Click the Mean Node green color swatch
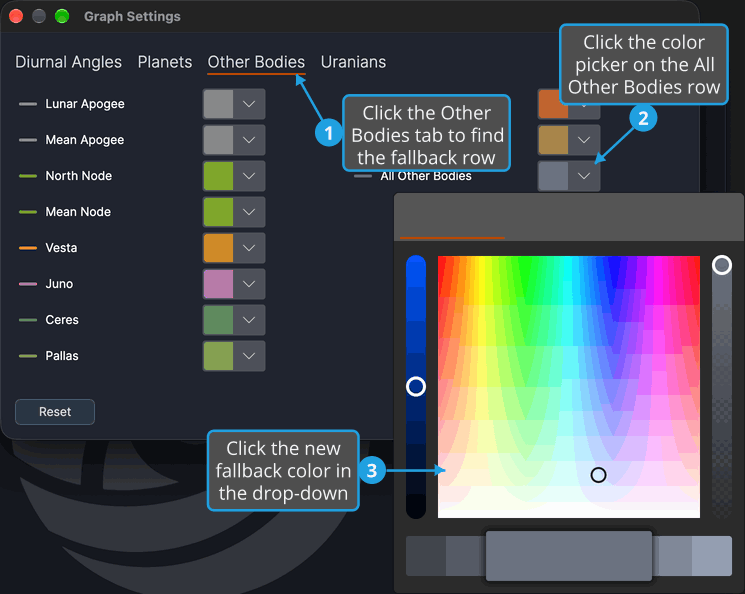 point(219,212)
